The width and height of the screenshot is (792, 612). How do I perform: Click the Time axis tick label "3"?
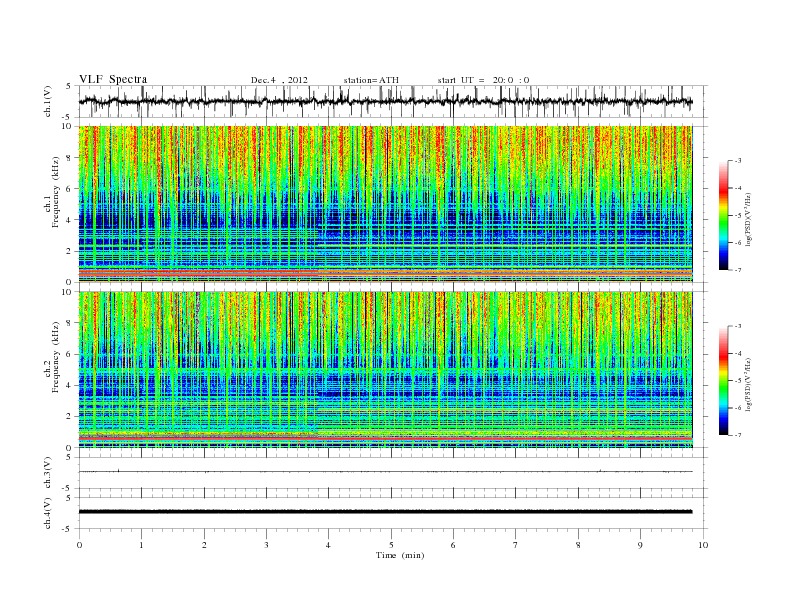[266, 545]
